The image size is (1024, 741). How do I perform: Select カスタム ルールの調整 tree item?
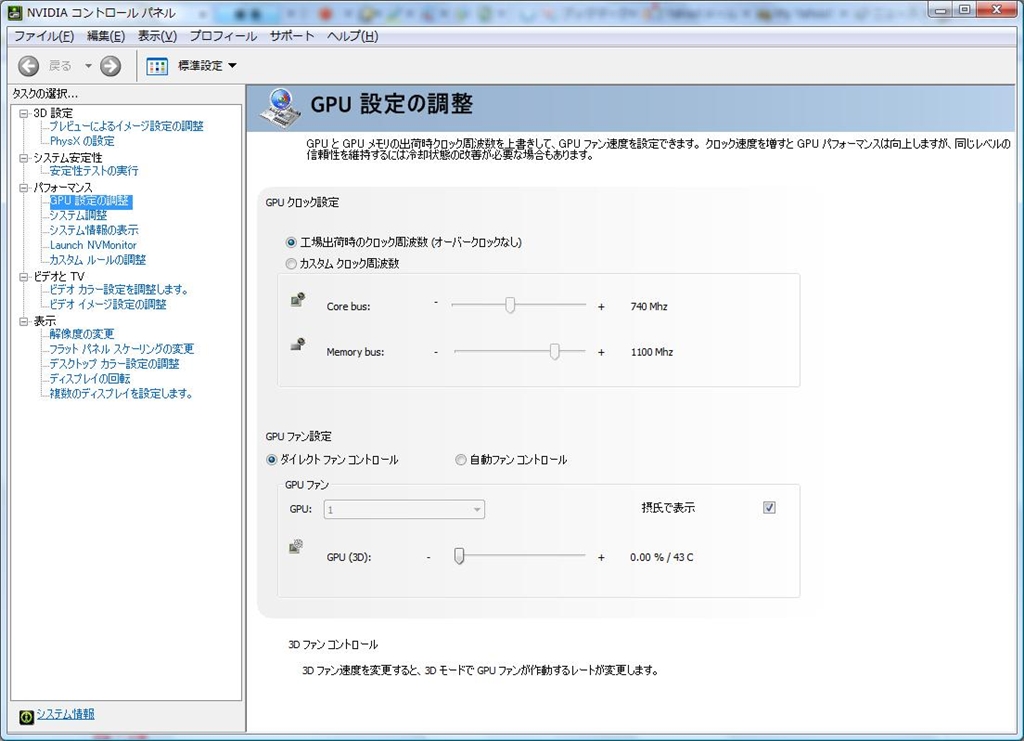(x=98, y=260)
